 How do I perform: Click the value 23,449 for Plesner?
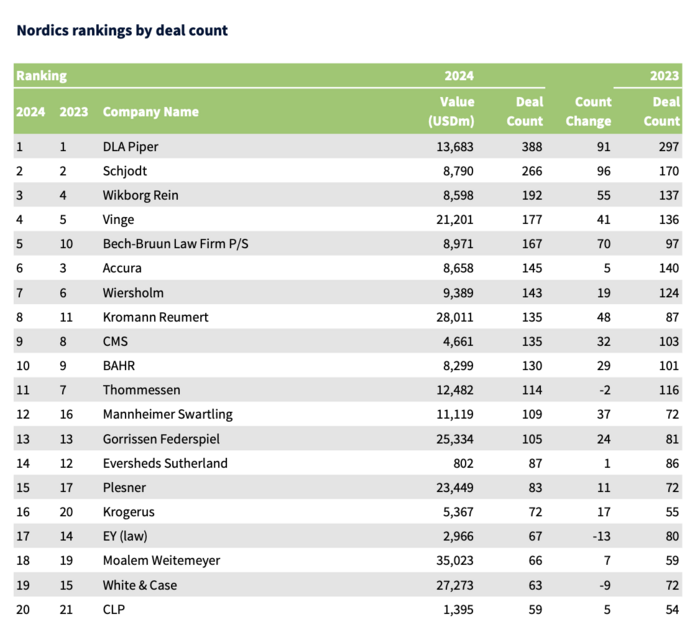point(455,488)
